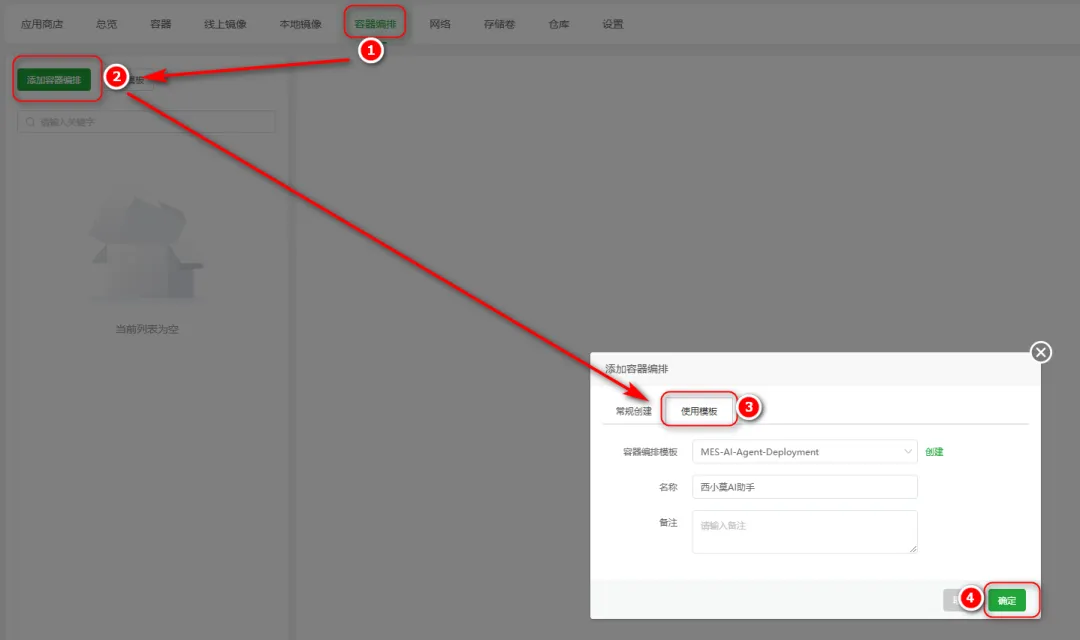Click the 备注 textarea
Viewport: 1080px width, 640px height.
(804, 532)
